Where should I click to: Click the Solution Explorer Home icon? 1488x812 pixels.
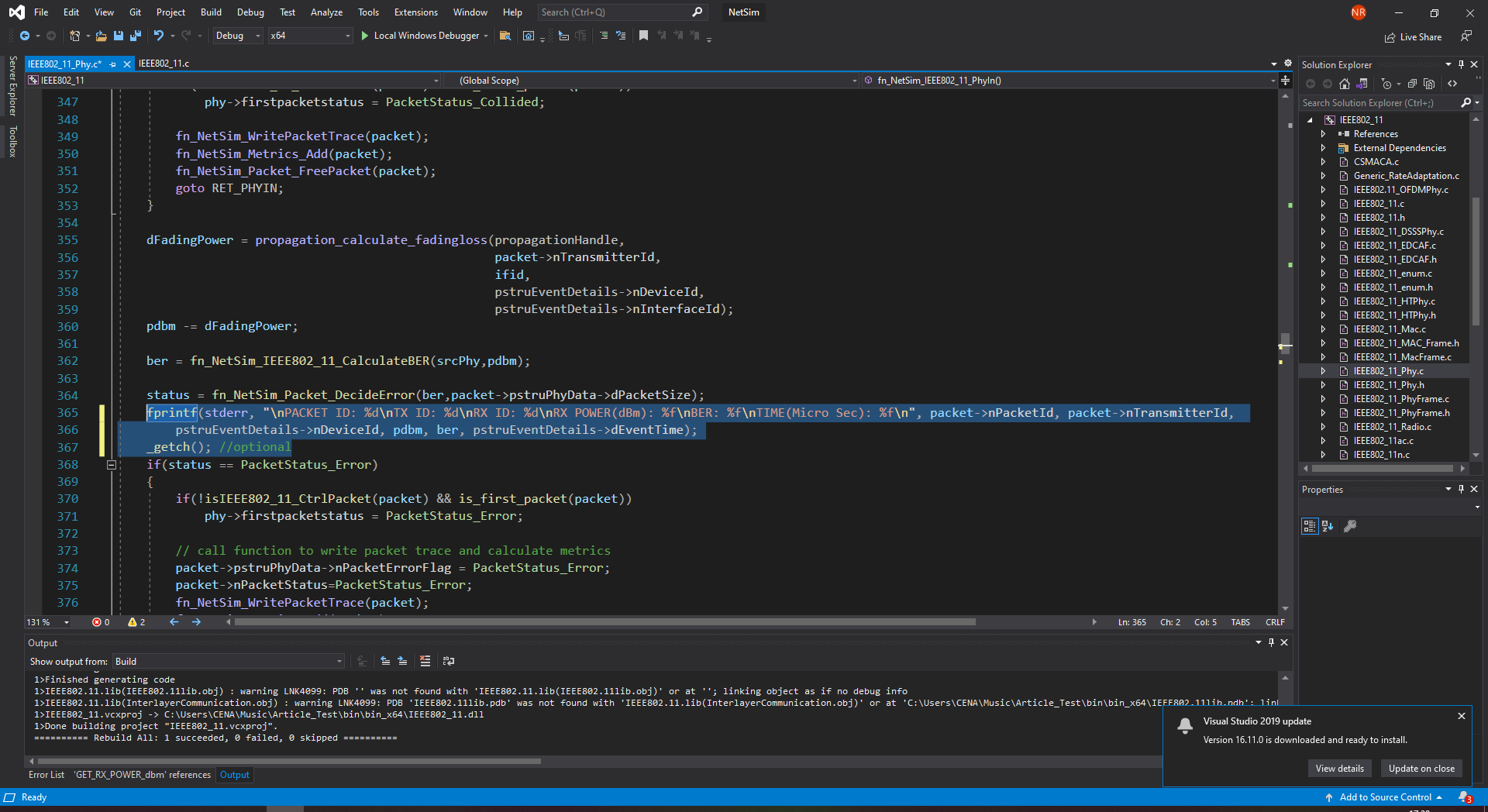pos(1345,84)
